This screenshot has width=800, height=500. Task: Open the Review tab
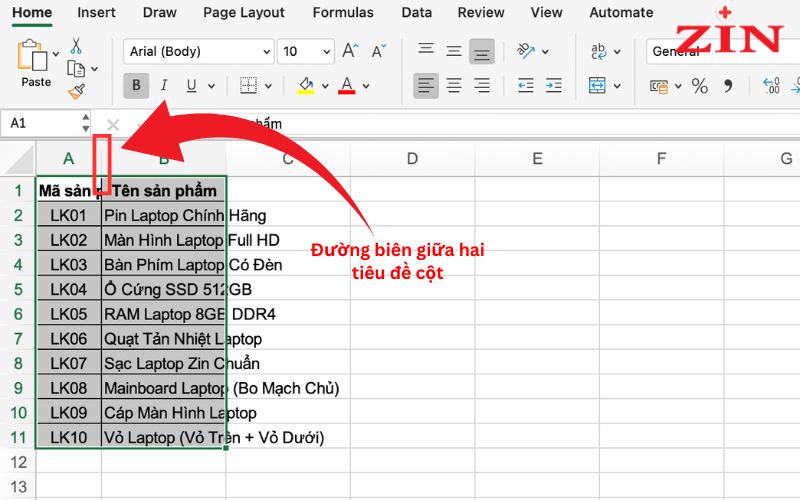481,12
